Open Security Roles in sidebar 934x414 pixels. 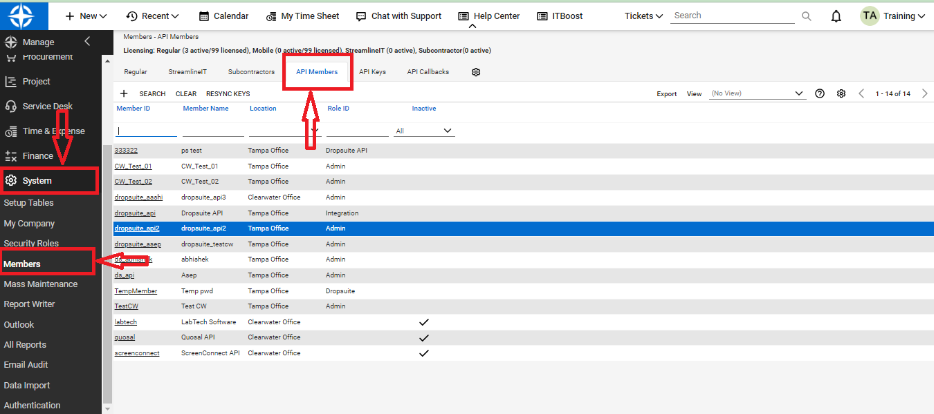(31, 243)
